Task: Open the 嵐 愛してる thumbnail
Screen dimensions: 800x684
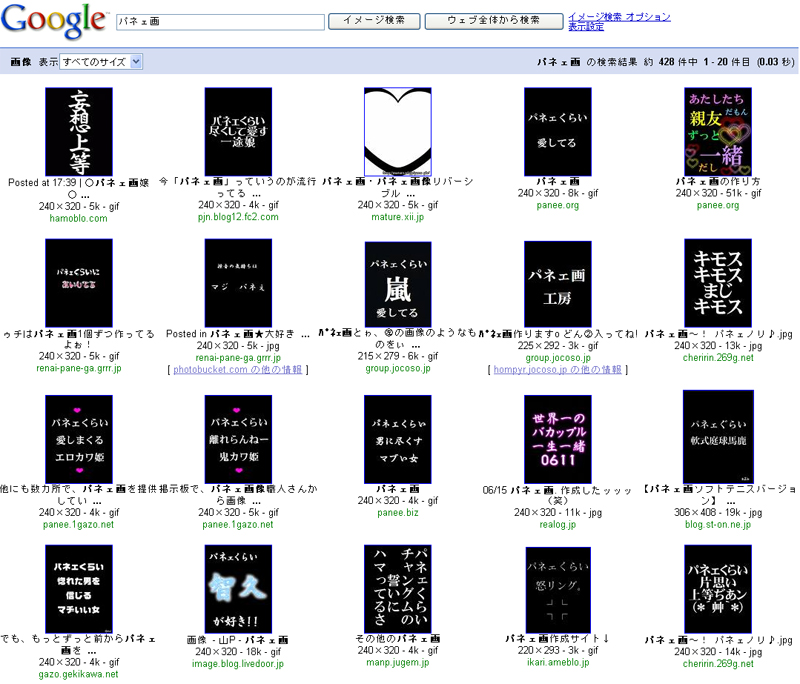Action: coord(397,285)
